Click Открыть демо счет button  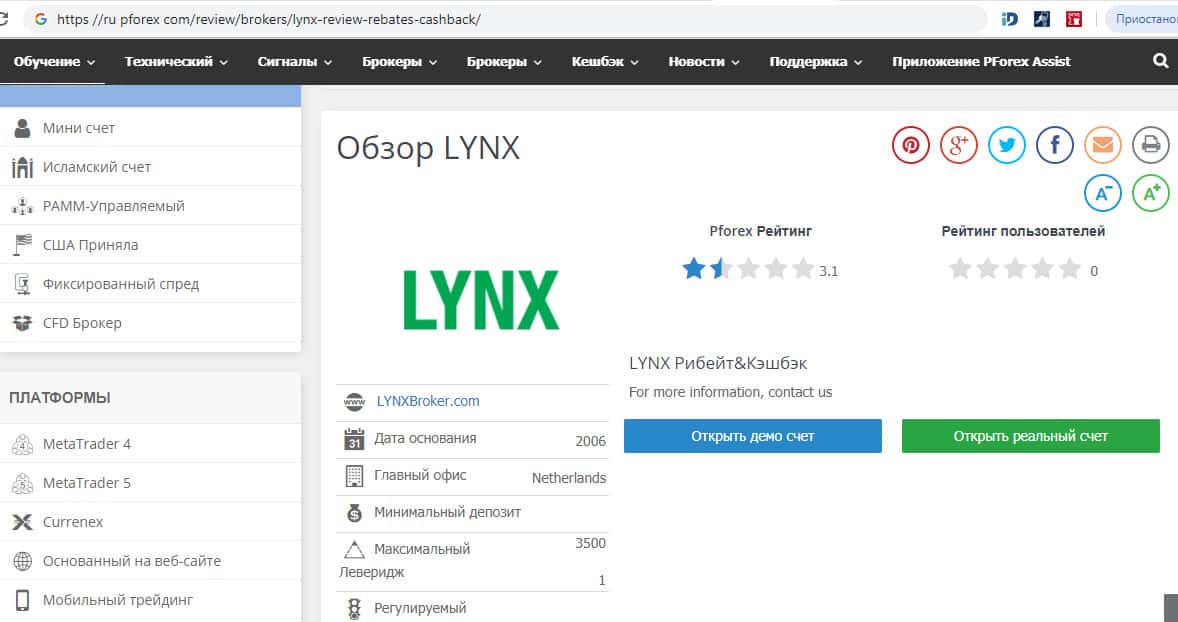click(x=753, y=436)
